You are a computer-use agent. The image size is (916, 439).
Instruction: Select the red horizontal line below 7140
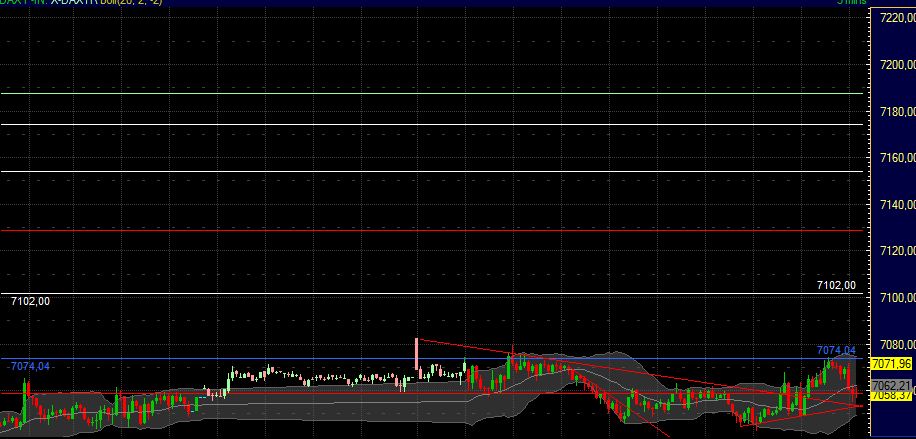(432, 230)
